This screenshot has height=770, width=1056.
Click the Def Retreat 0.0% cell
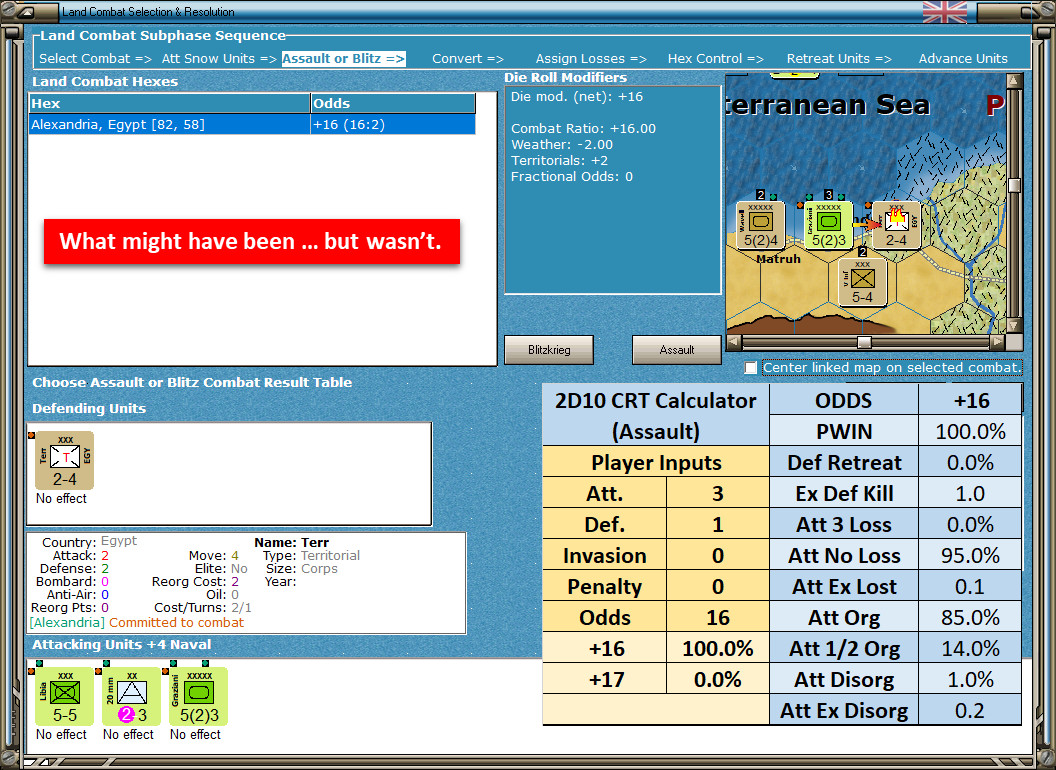tap(970, 463)
